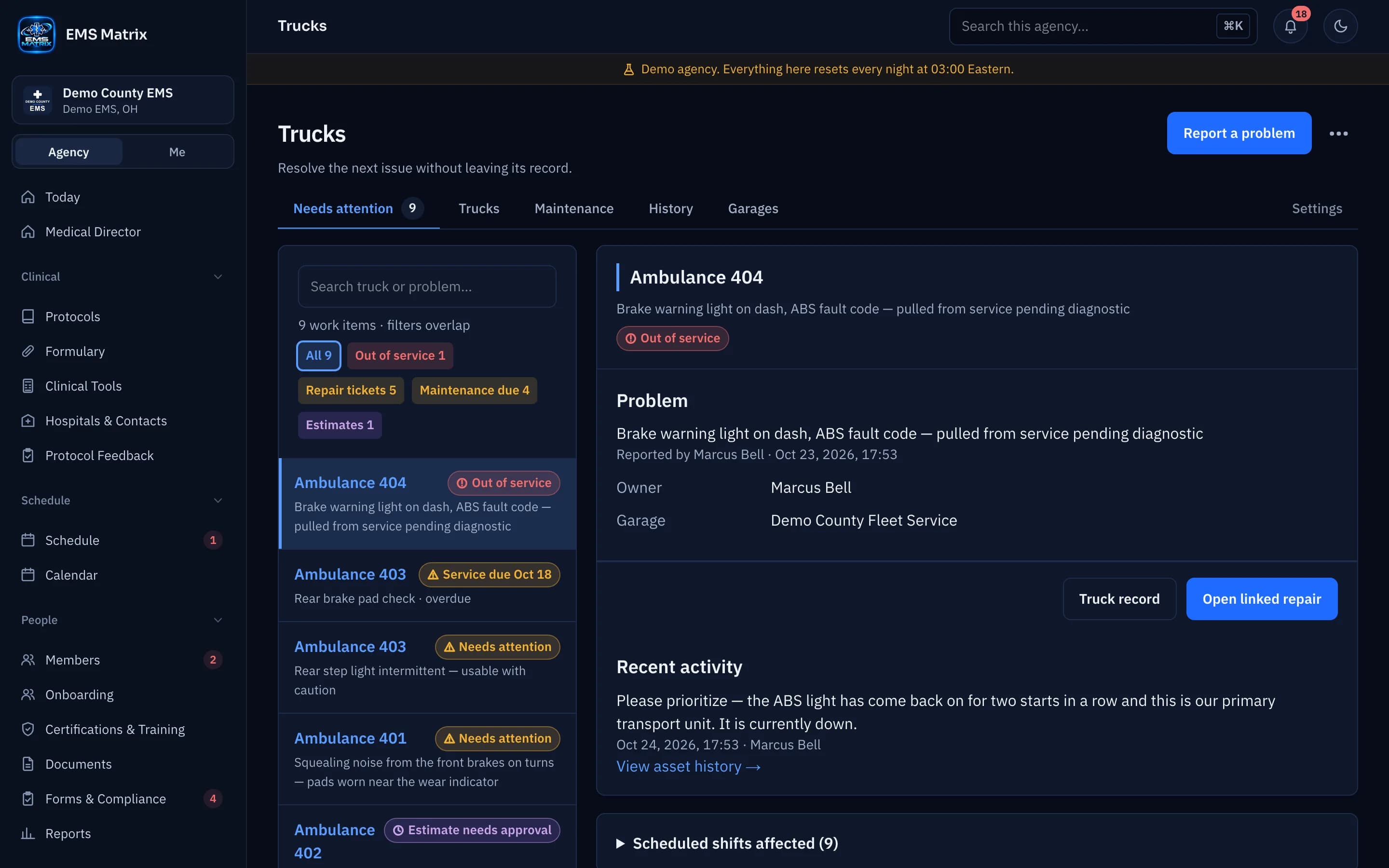Switch to the History tab
Image resolution: width=1389 pixels, height=868 pixels.
[670, 208]
